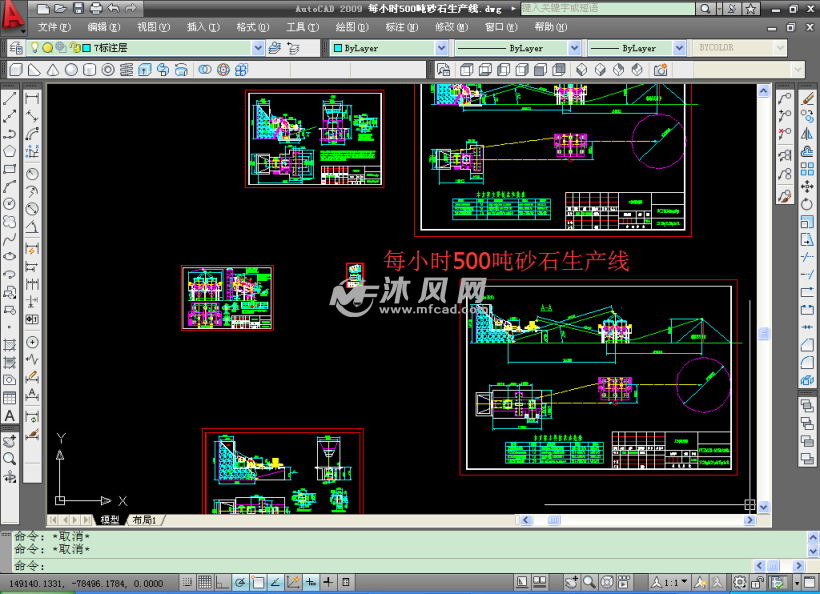This screenshot has height=594, width=820.
Task: Toggle Snap mode in status bar
Action: coord(187,582)
